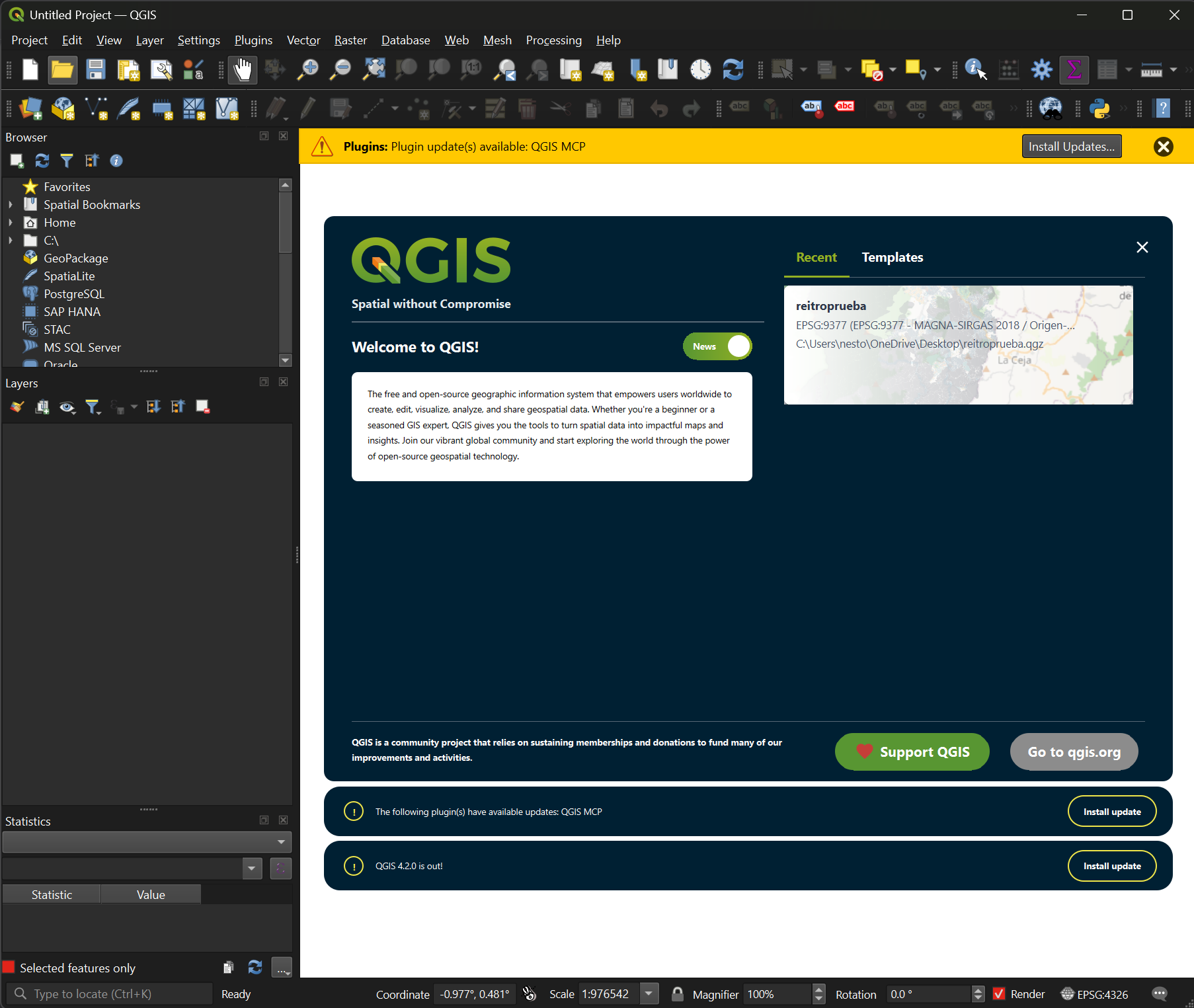
Task: Open the Python Console icon
Action: coord(1100,108)
